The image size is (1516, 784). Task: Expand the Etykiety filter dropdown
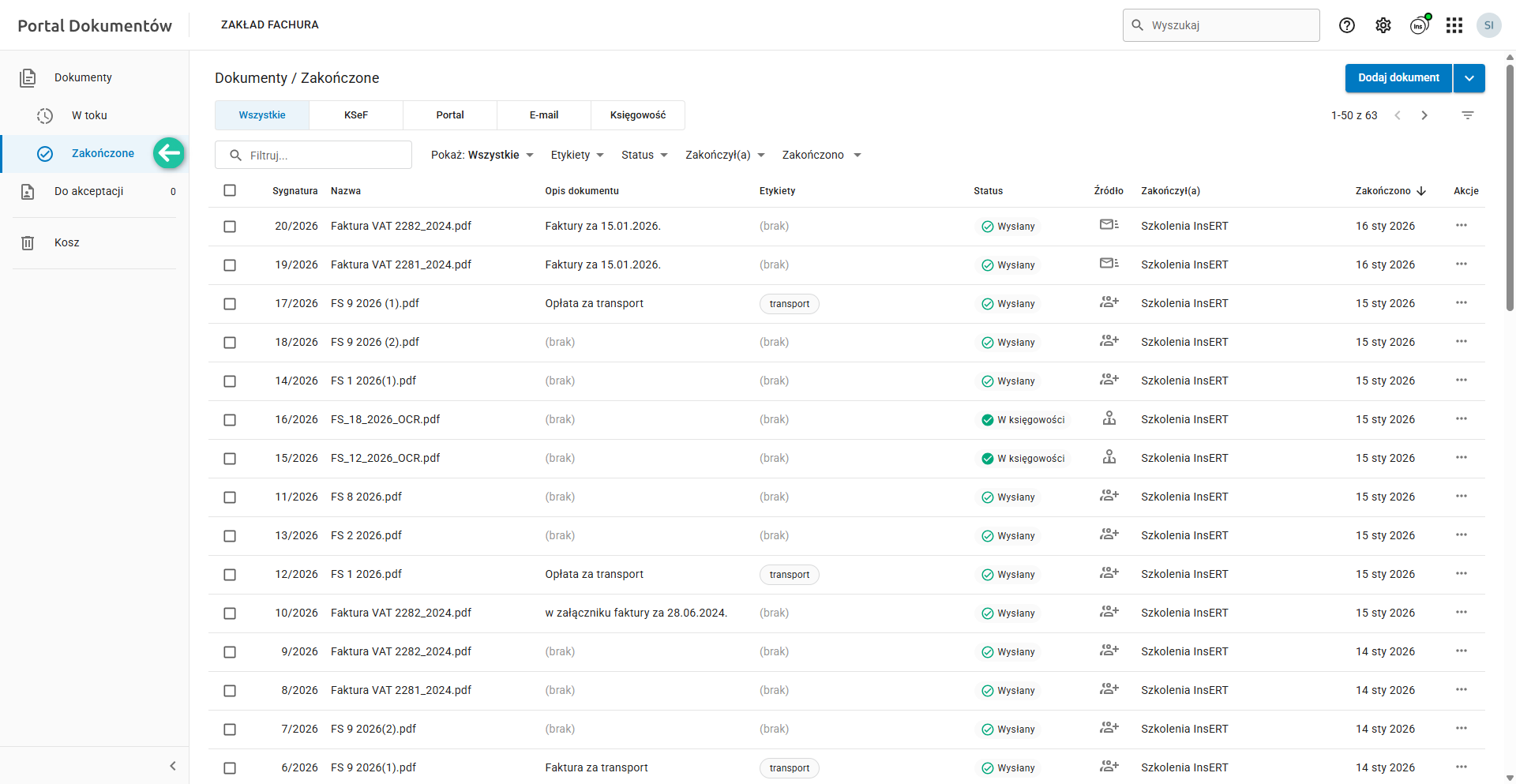(577, 155)
